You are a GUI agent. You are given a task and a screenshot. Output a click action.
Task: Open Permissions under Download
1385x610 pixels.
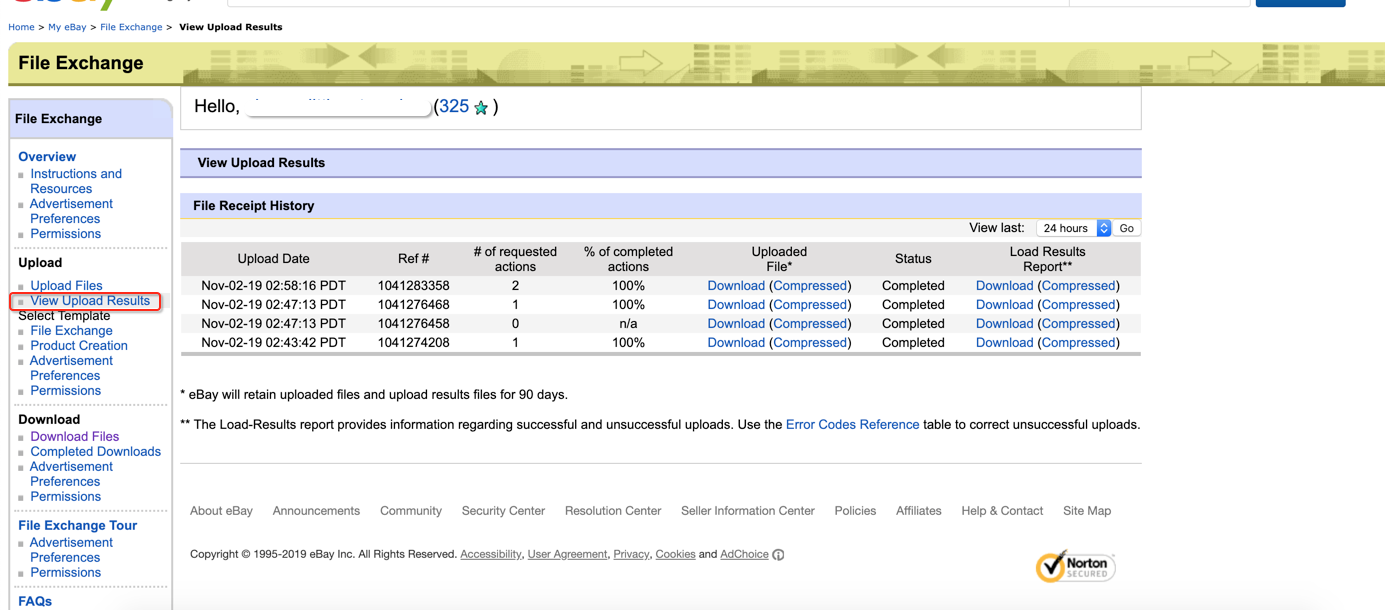coord(65,497)
